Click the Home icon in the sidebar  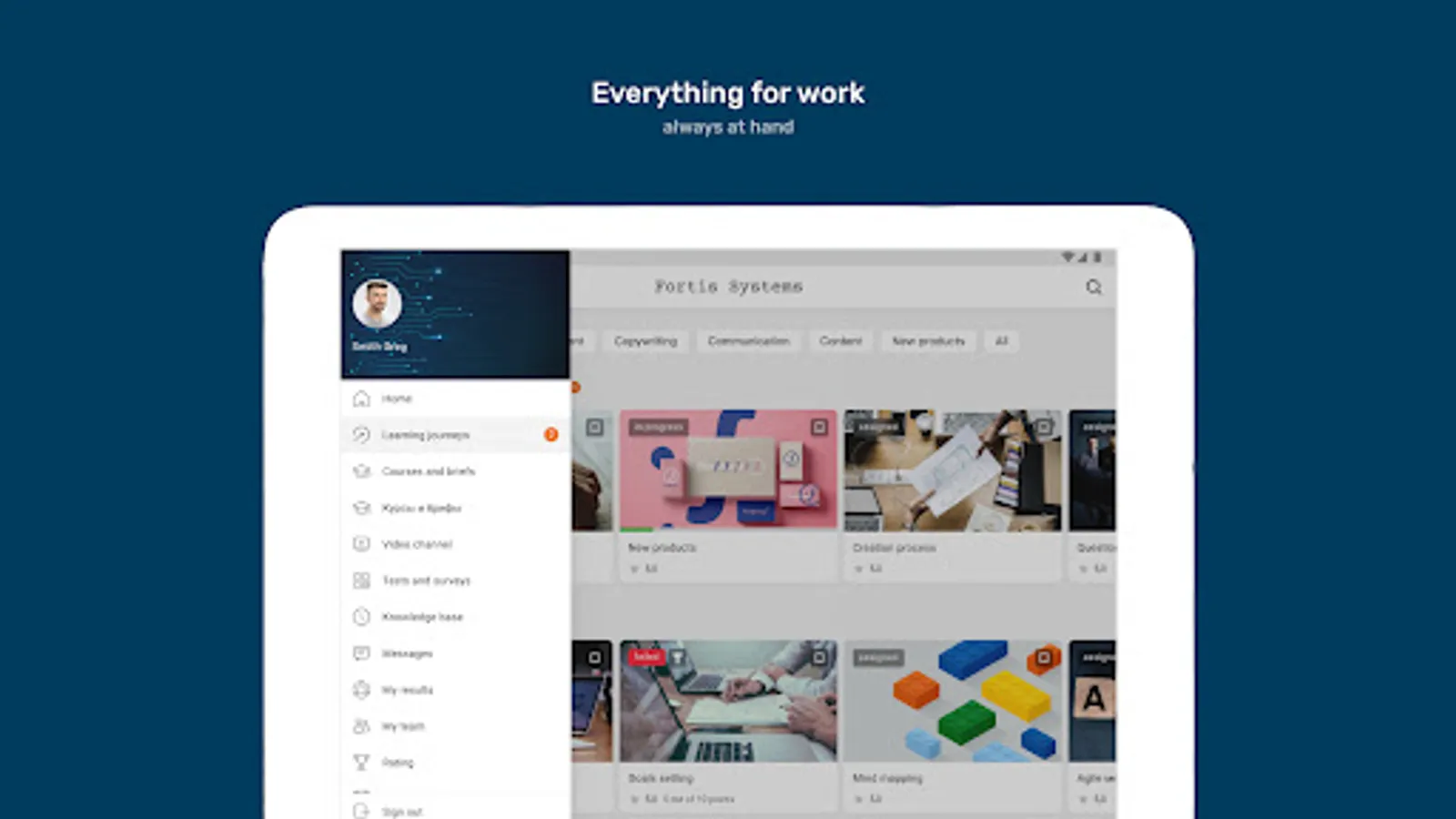pyautogui.click(x=361, y=399)
